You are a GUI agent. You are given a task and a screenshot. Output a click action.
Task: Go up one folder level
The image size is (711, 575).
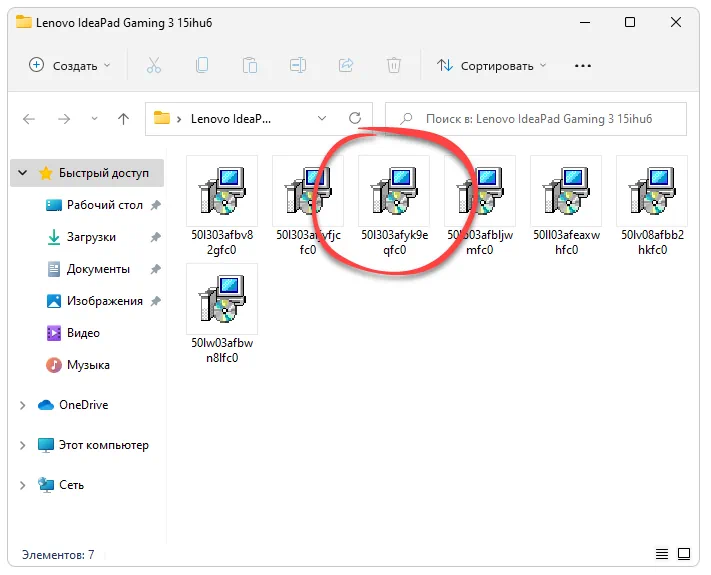point(123,118)
